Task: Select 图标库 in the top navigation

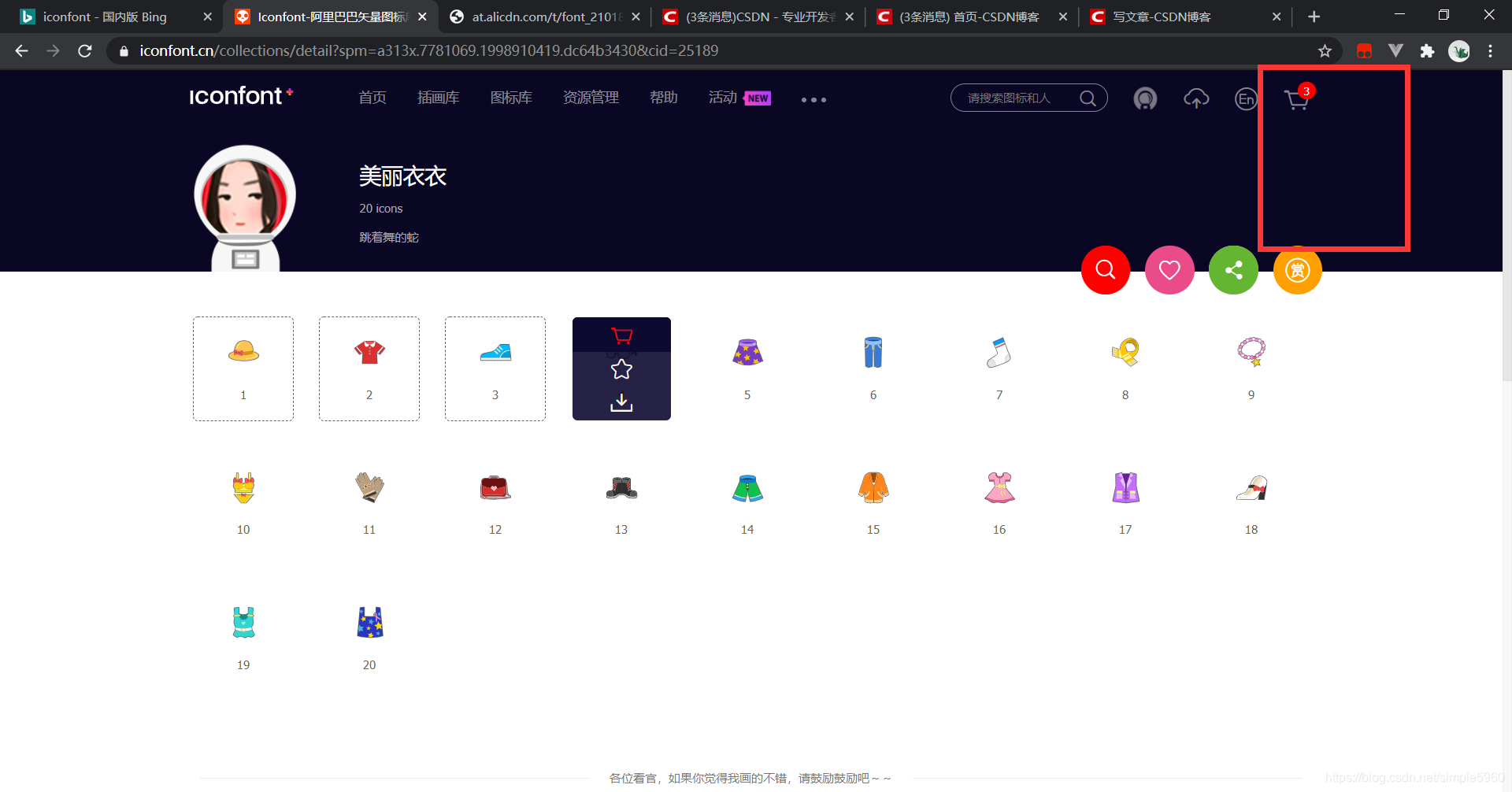Action: click(511, 97)
